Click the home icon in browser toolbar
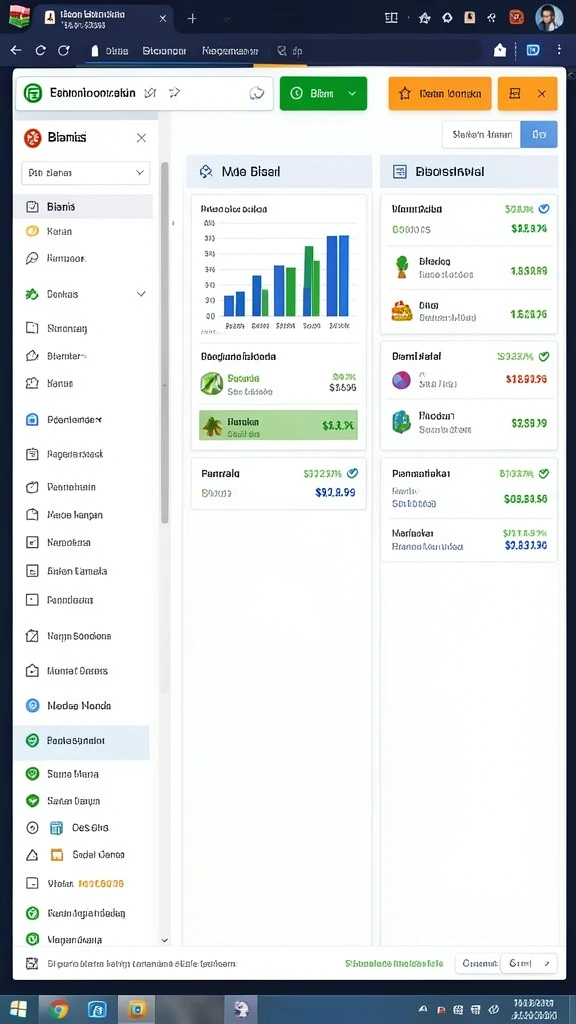 (x=500, y=50)
